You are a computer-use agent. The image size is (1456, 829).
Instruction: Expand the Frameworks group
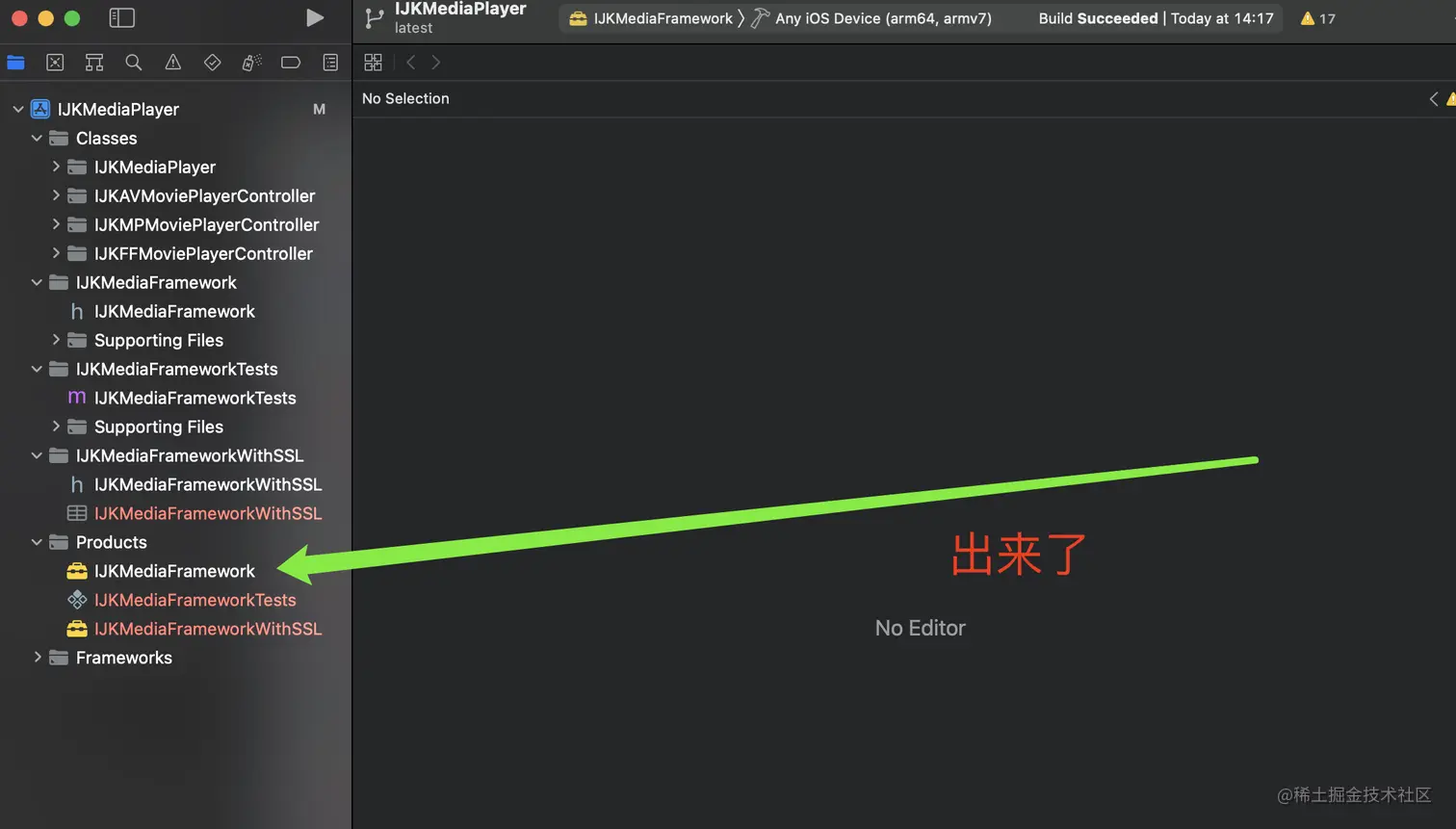(37, 658)
